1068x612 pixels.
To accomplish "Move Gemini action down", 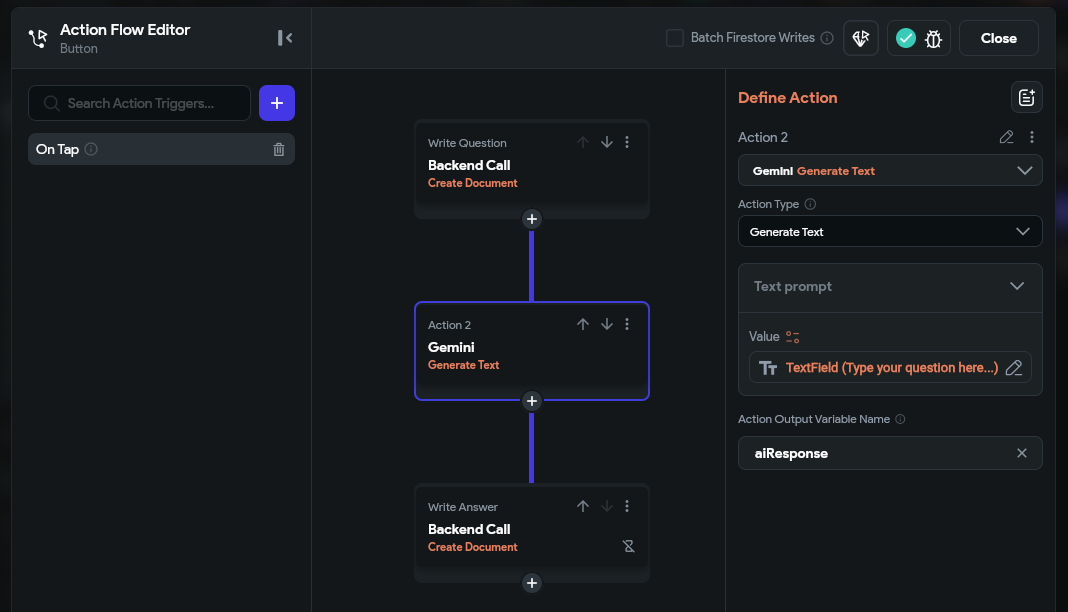I will point(607,324).
